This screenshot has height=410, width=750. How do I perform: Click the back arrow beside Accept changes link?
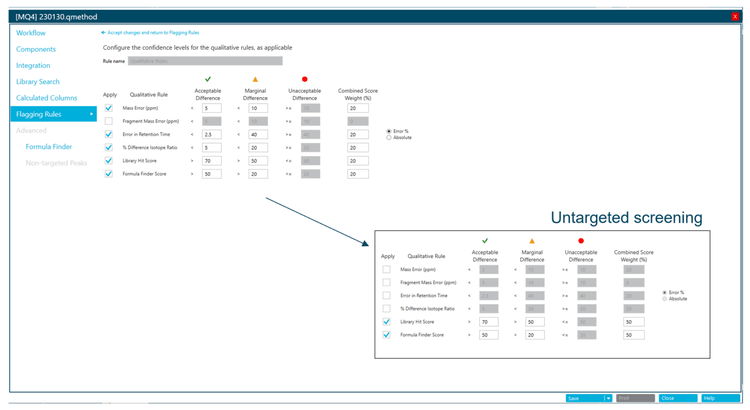click(103, 33)
